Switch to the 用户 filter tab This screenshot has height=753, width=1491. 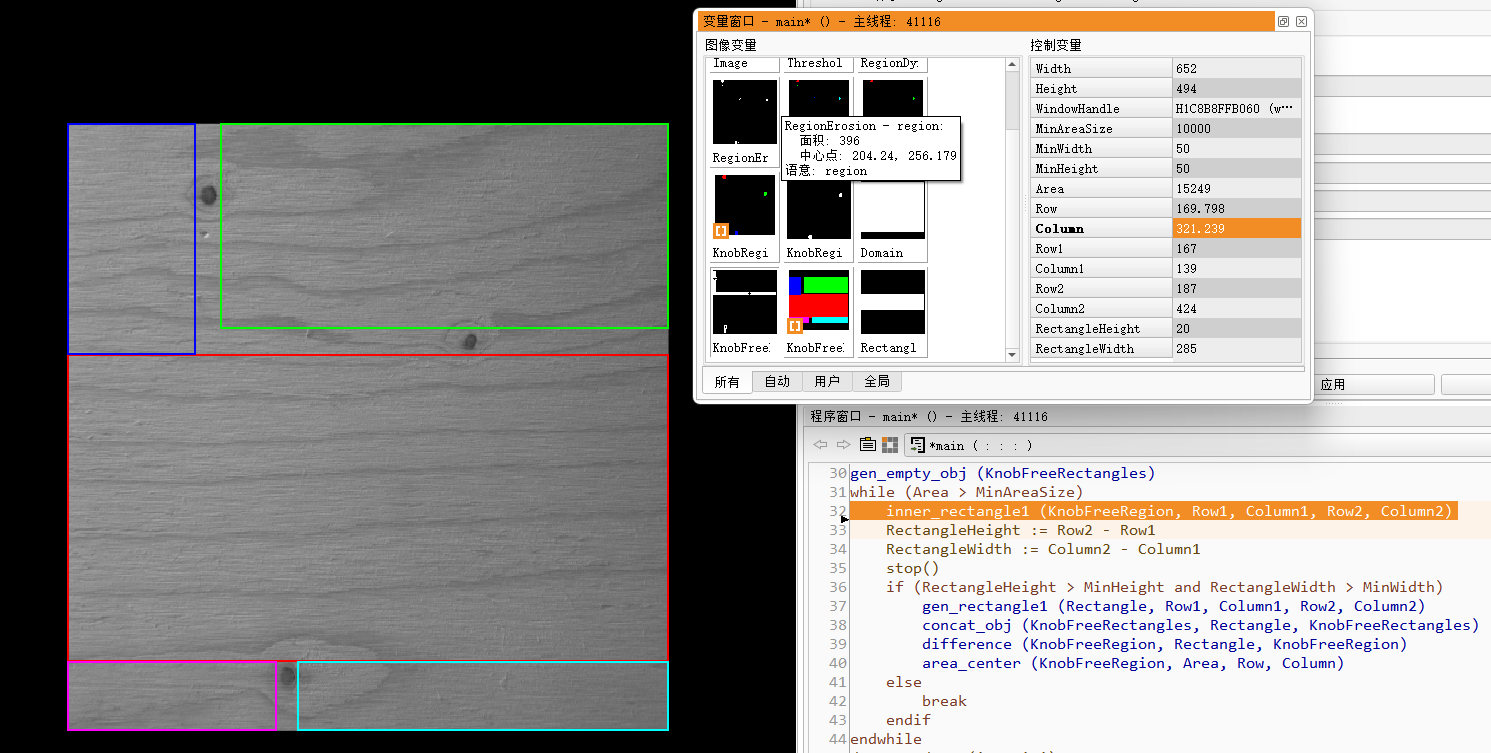pos(827,381)
